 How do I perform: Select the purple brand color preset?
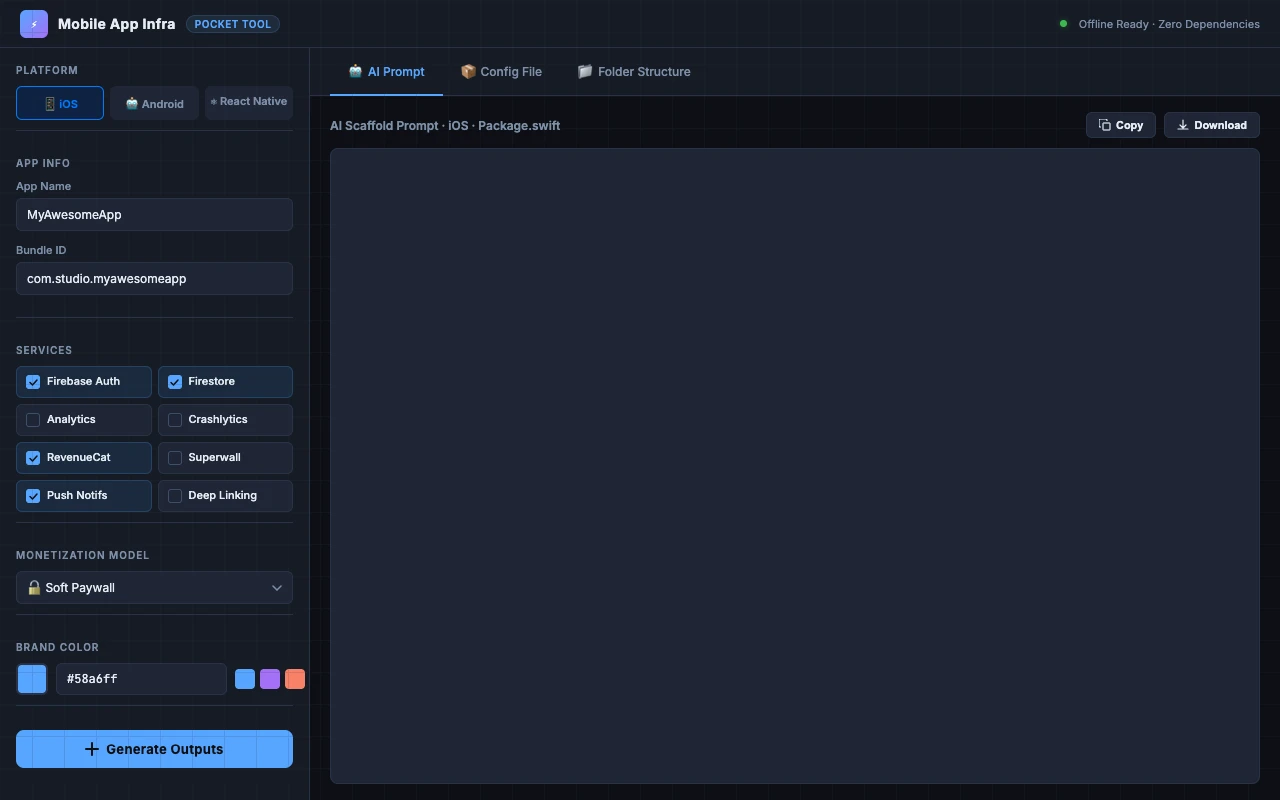coord(269,679)
